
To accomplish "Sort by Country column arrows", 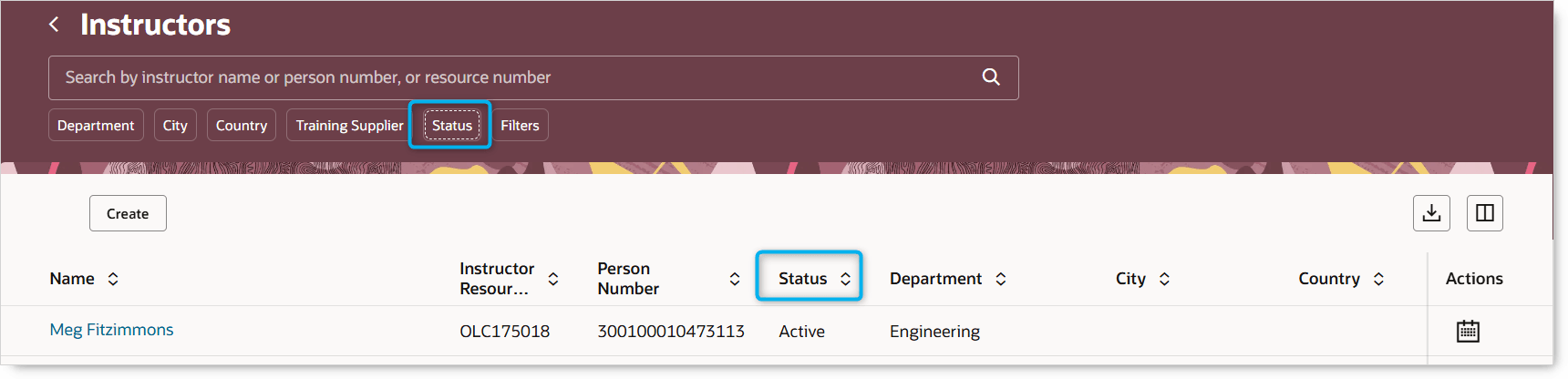I will coord(1378,279).
